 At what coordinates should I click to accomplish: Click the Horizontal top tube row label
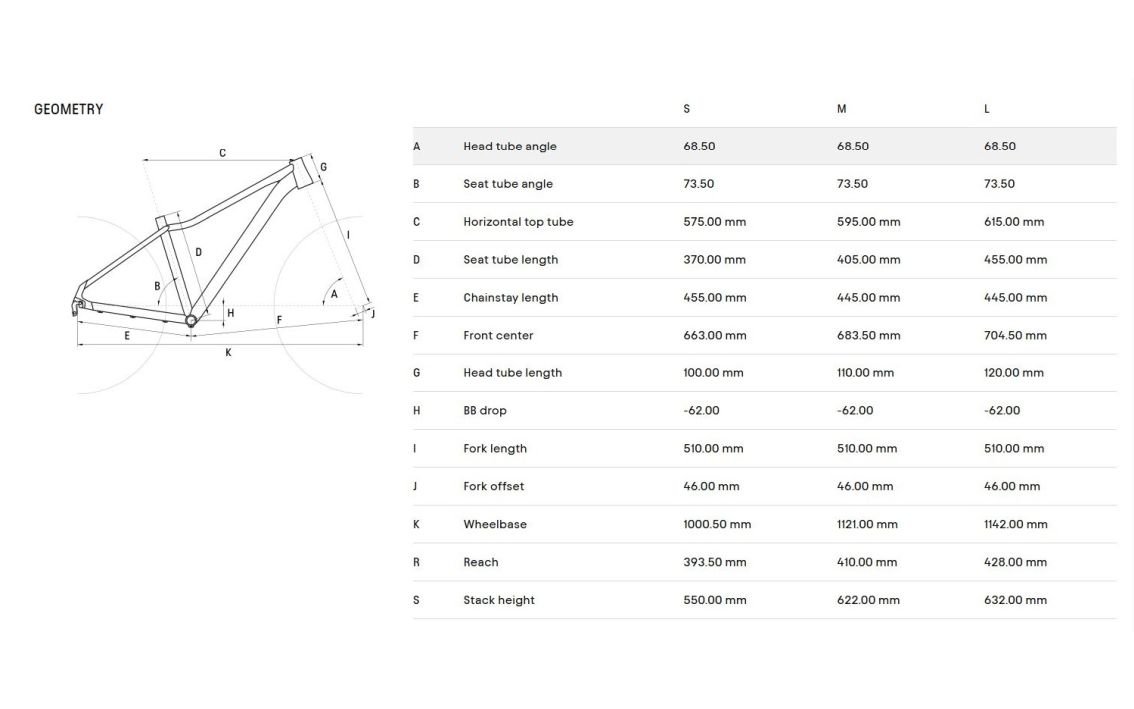pyautogui.click(x=518, y=222)
